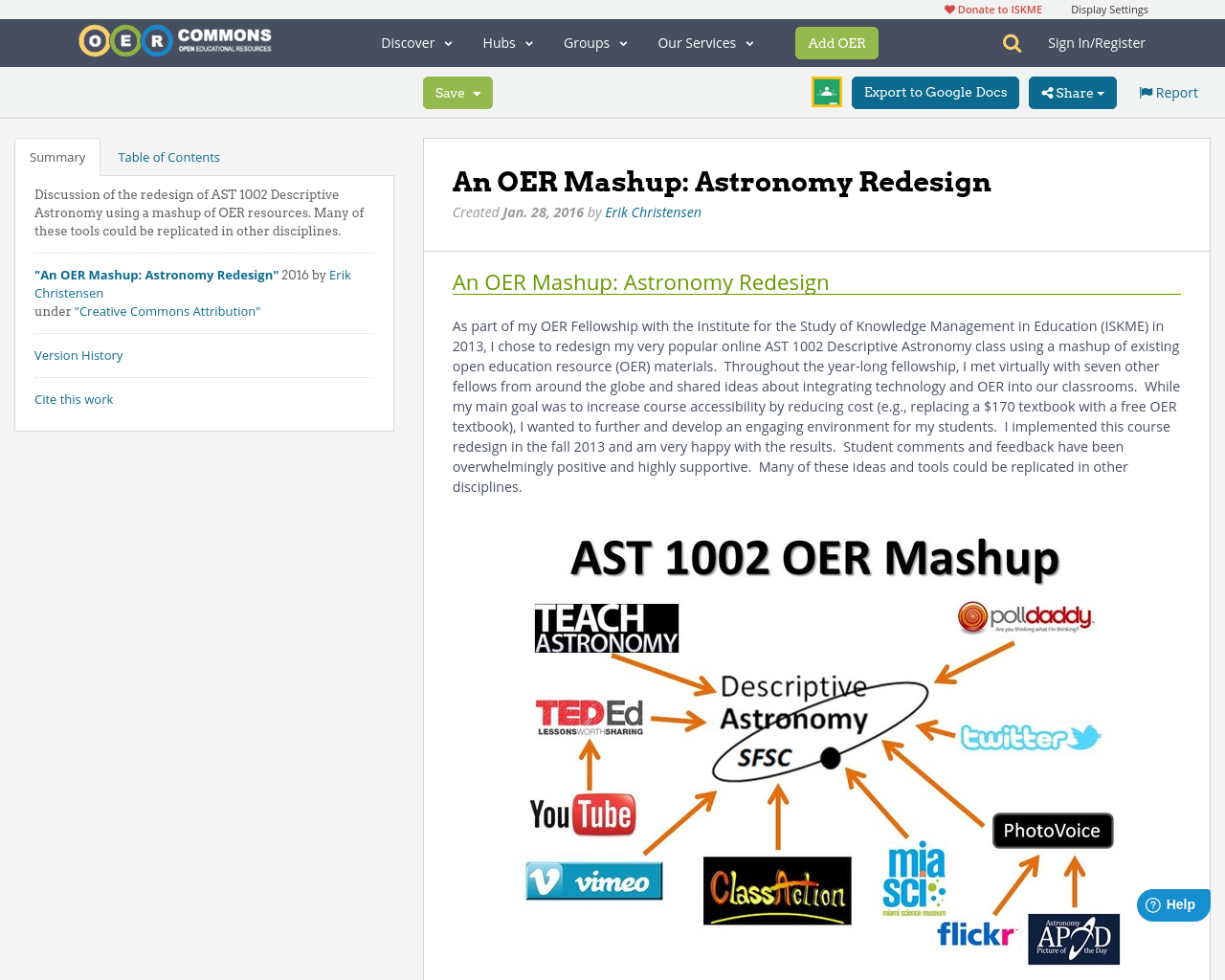Click the Report flag icon
This screenshot has width=1225, height=980.
[x=1146, y=91]
